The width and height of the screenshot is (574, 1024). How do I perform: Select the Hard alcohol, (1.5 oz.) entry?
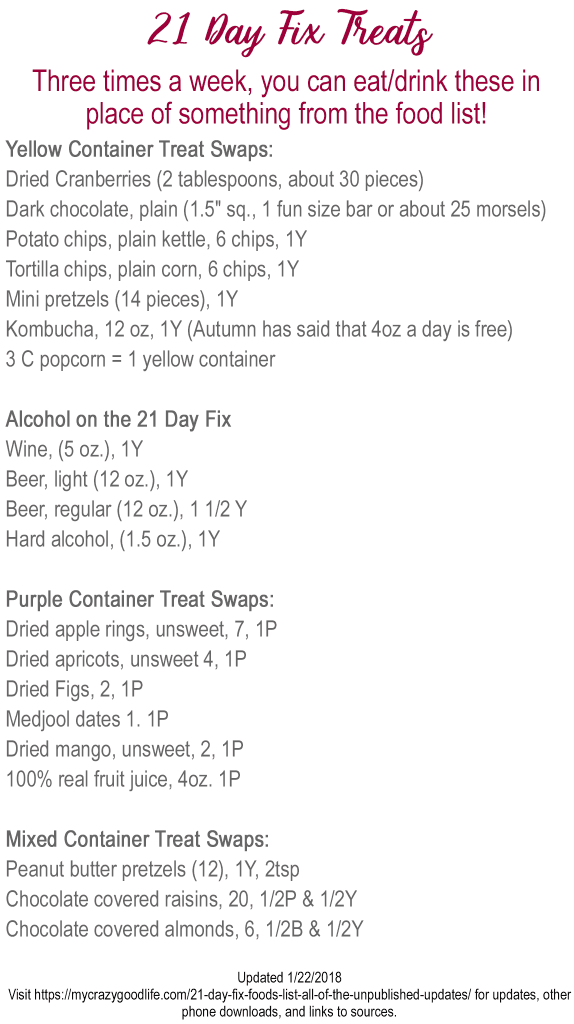112,539
